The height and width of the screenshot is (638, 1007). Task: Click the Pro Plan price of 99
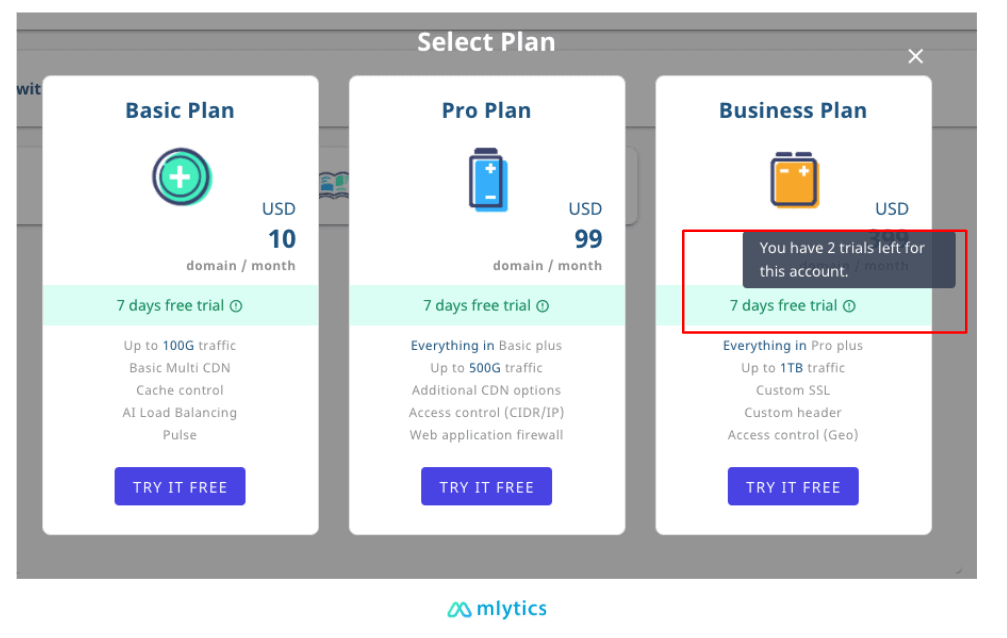[x=588, y=239]
